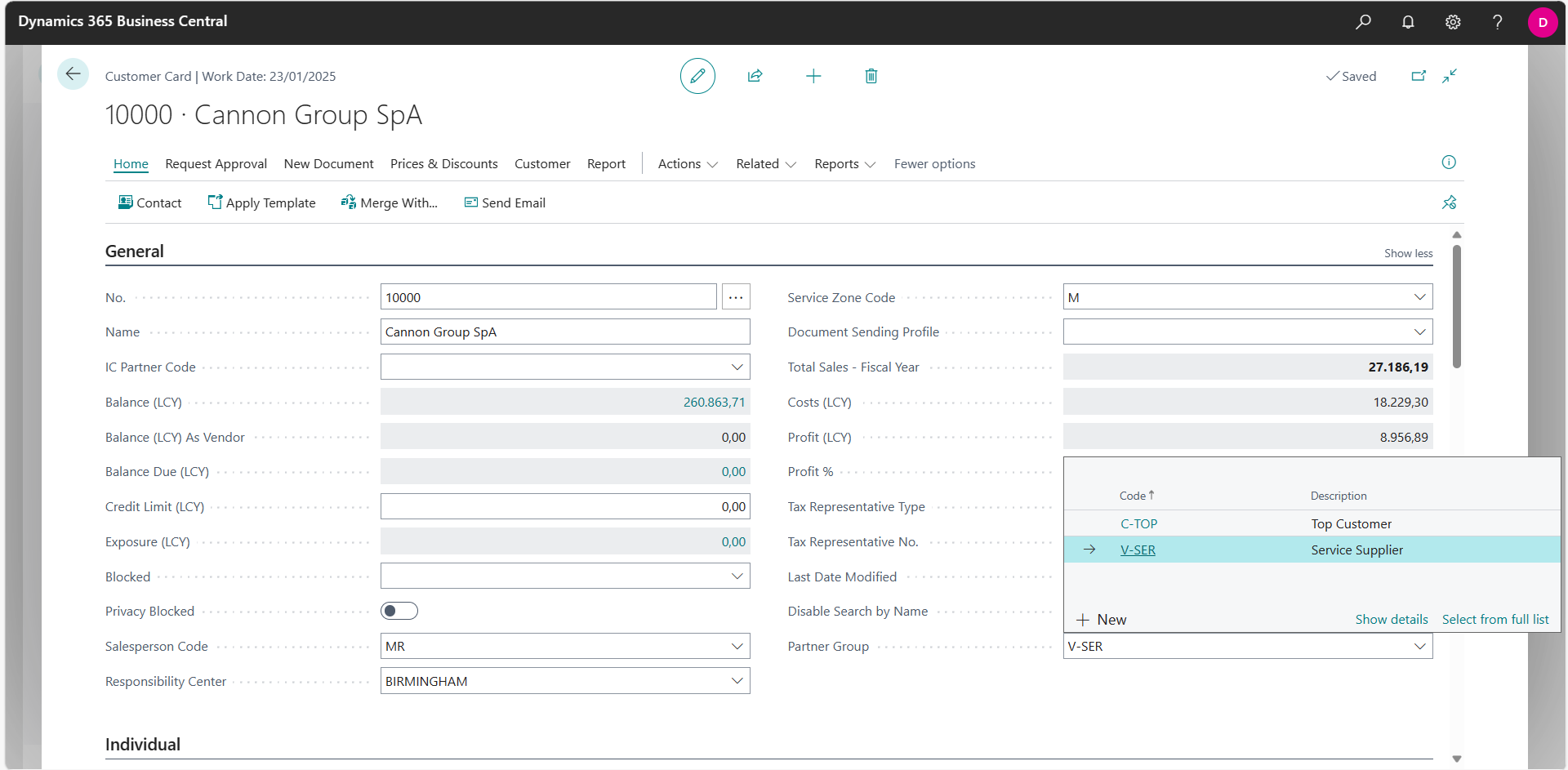Click the scrollbar up arrow
1568x770 pixels.
click(x=1457, y=235)
